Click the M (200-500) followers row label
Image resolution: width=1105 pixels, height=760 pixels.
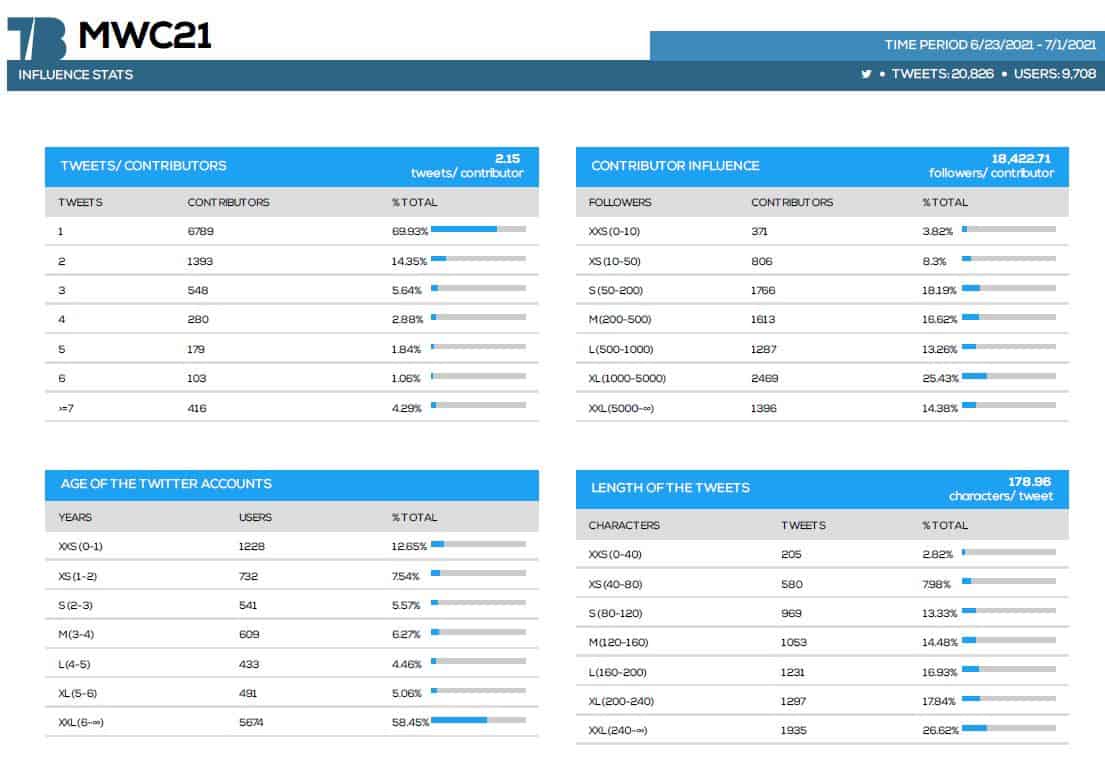[x=619, y=319]
